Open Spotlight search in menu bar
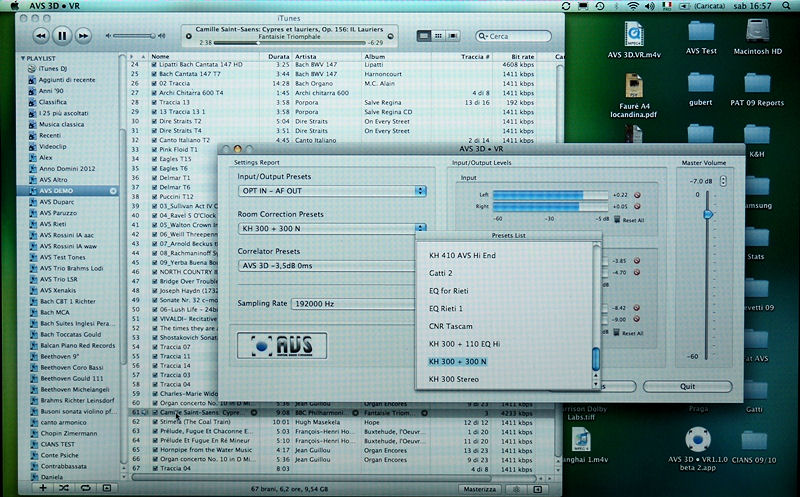This screenshot has width=800, height=497. [786, 6]
